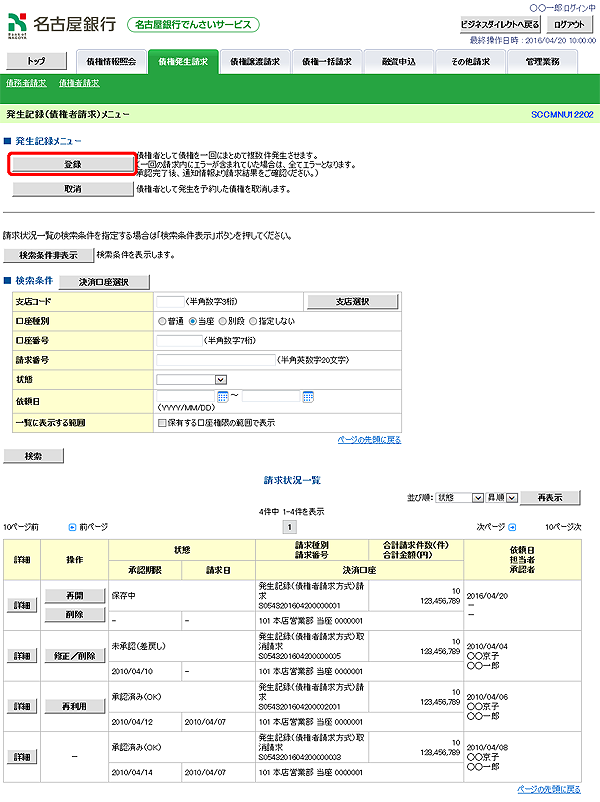Focus the 口座番号 input field

180,341
